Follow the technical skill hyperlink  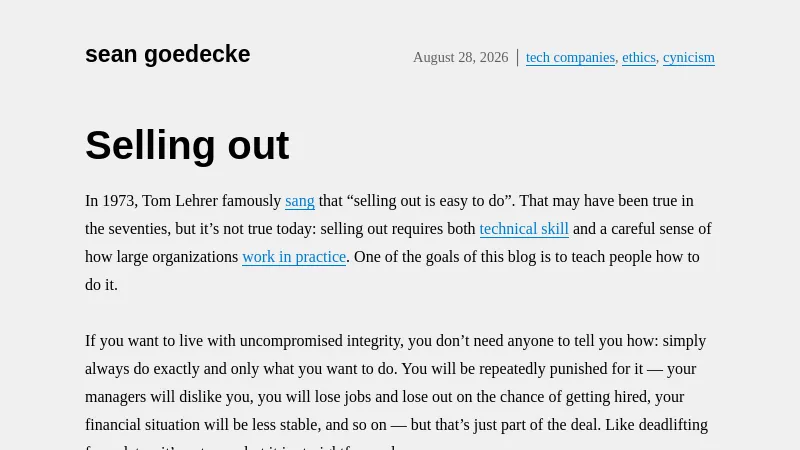[x=523, y=229]
